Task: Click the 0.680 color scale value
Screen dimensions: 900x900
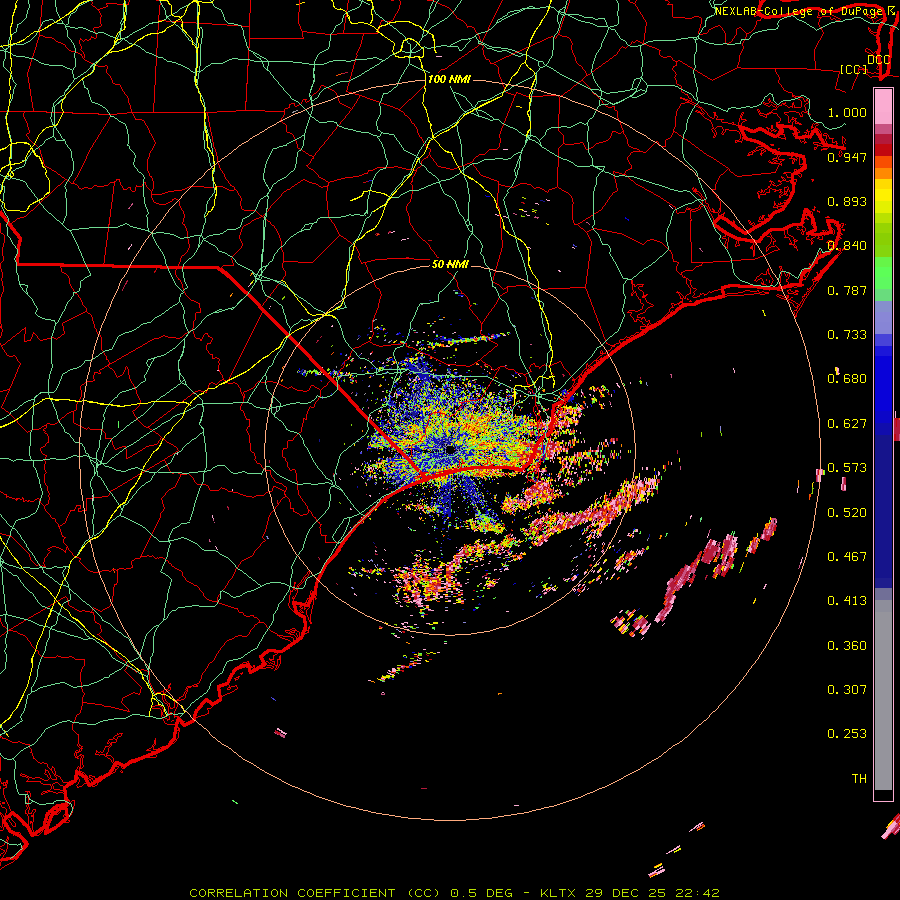Action: pos(847,379)
